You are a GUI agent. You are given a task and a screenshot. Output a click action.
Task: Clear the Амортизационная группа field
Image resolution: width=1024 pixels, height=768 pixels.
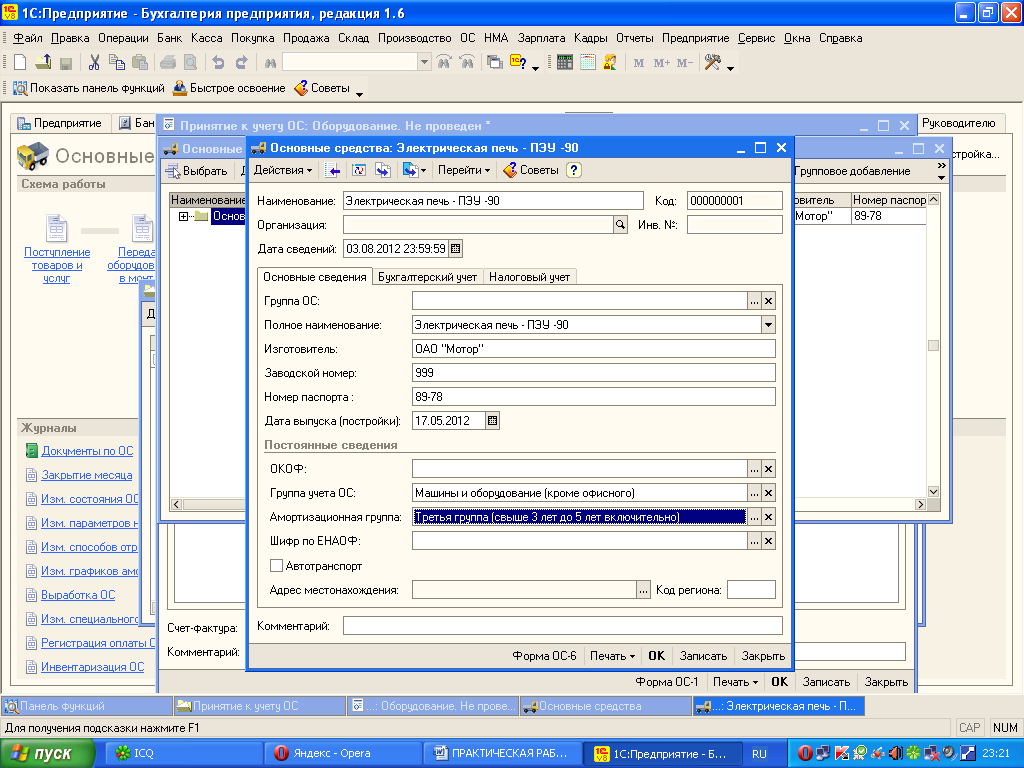769,517
